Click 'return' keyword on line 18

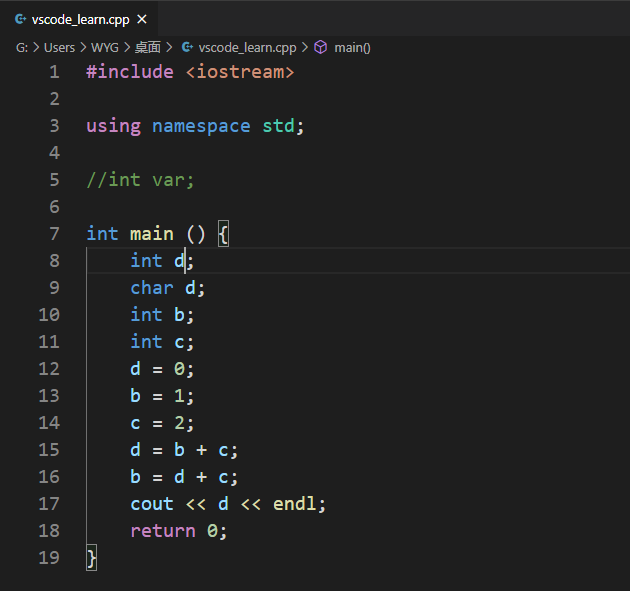[x=163, y=531]
